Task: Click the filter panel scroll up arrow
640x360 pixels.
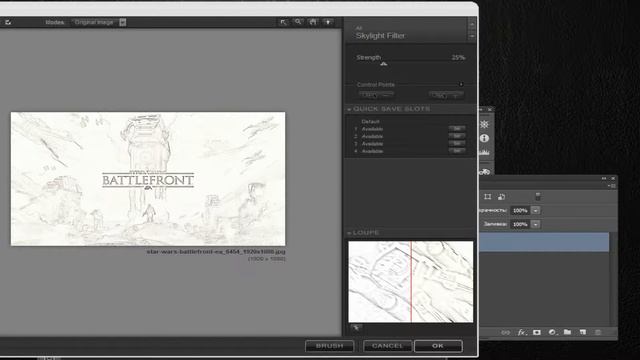Action: pos(472,24)
